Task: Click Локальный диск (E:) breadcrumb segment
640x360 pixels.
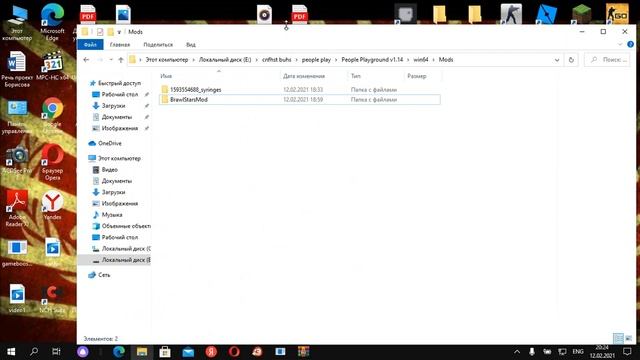Action: tap(225, 60)
